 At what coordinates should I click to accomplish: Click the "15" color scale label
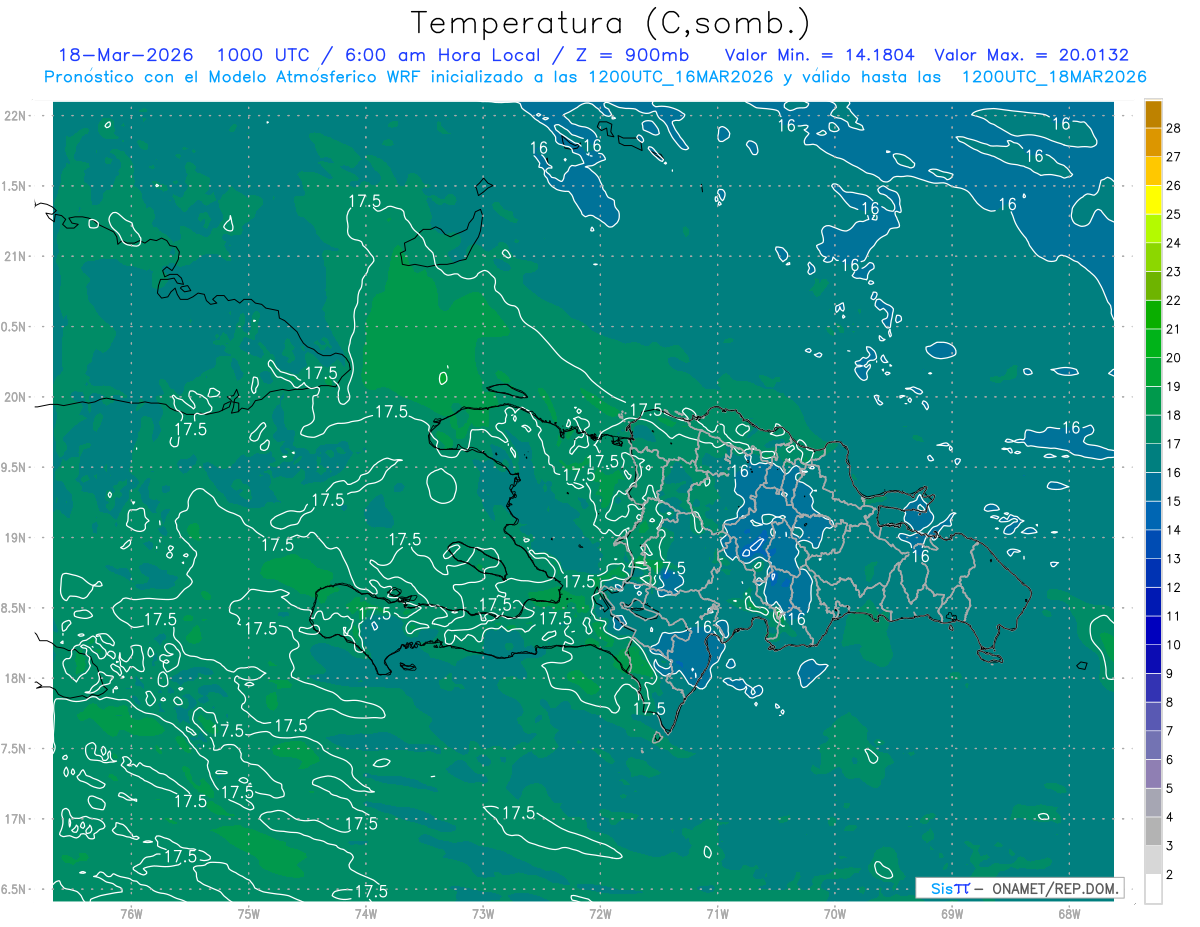[x=1174, y=501]
